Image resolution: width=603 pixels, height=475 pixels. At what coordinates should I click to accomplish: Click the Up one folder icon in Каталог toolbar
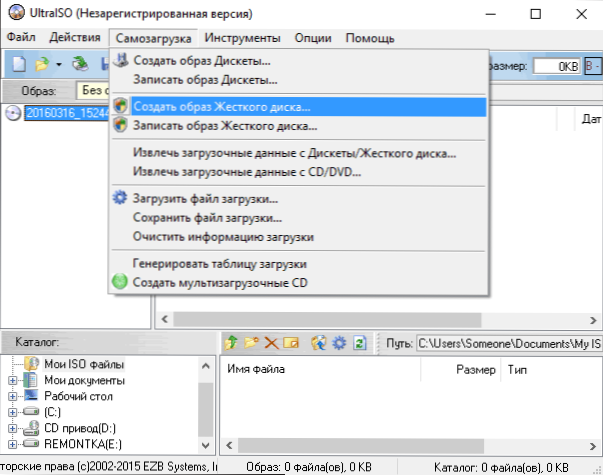[x=232, y=342]
